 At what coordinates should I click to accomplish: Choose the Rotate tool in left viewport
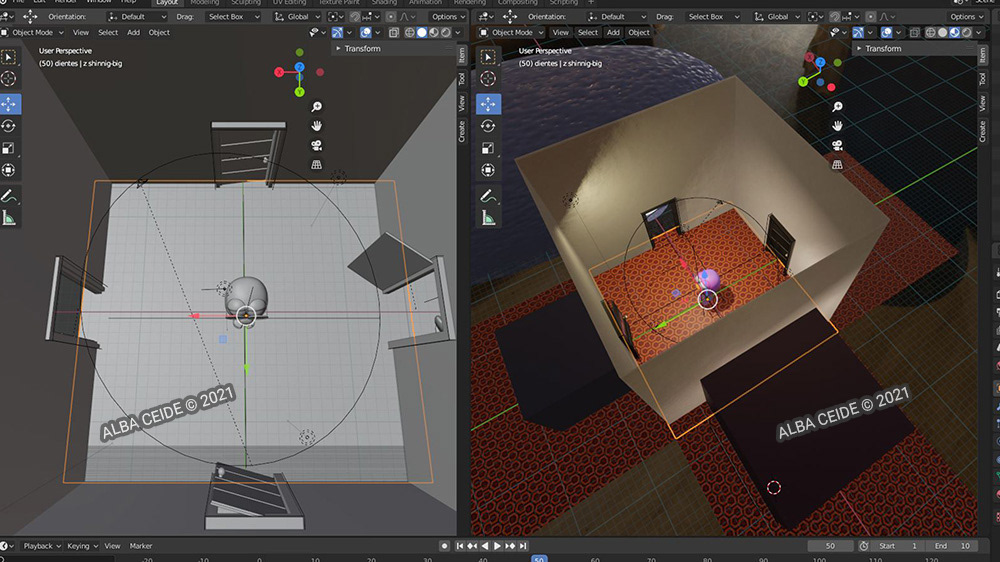click(x=9, y=126)
